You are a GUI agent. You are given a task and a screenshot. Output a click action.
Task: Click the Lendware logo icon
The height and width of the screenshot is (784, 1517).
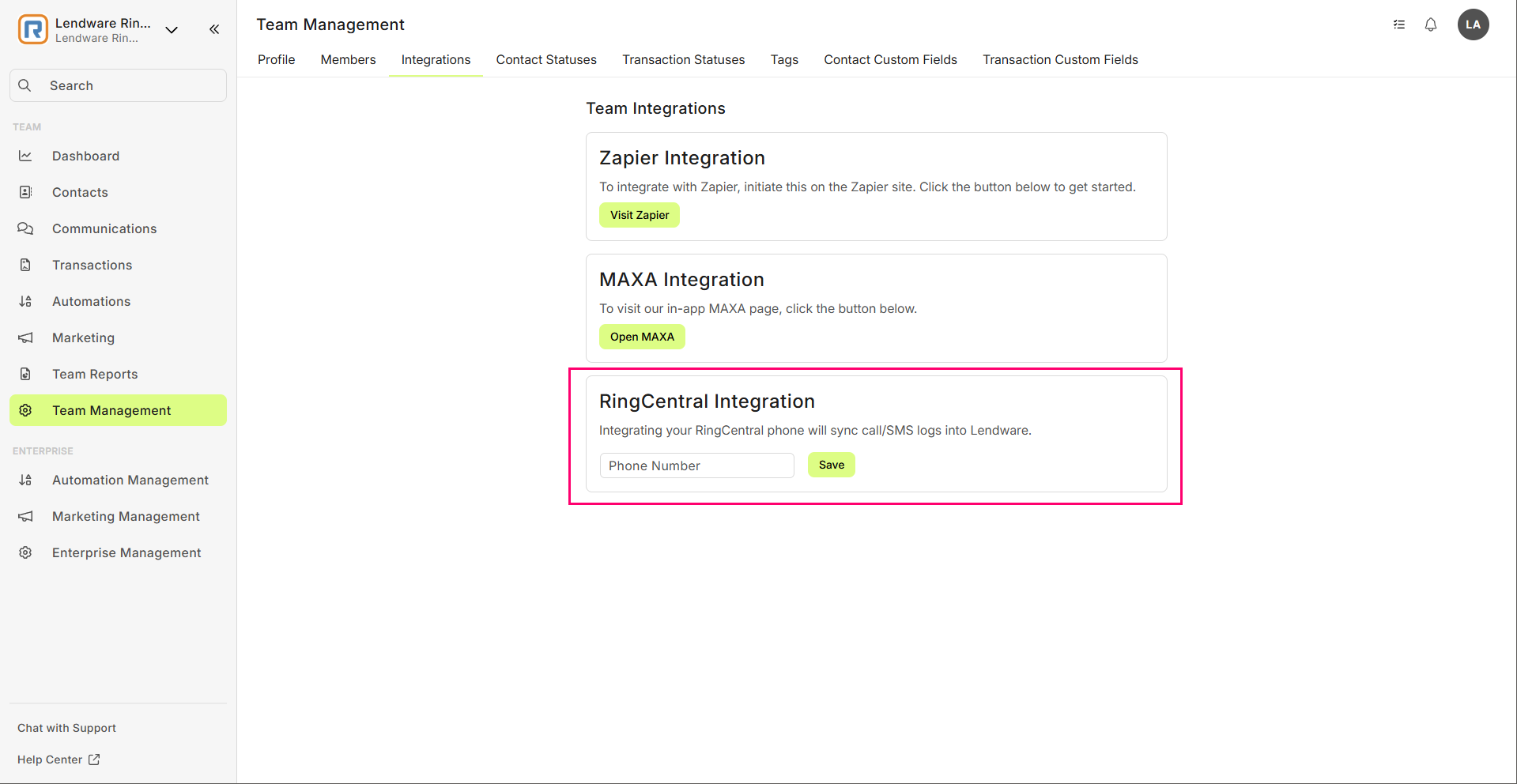coord(33,30)
